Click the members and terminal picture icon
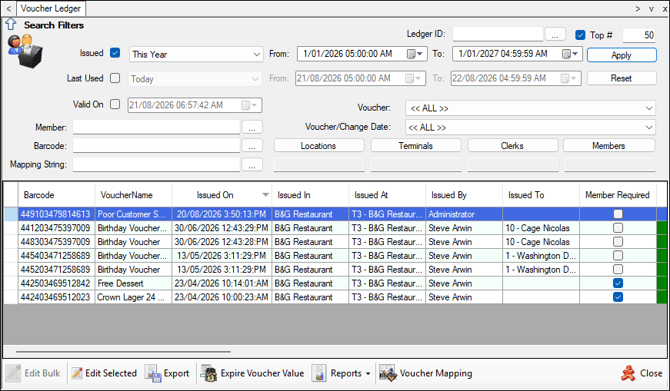The image size is (670, 391). click(25, 52)
